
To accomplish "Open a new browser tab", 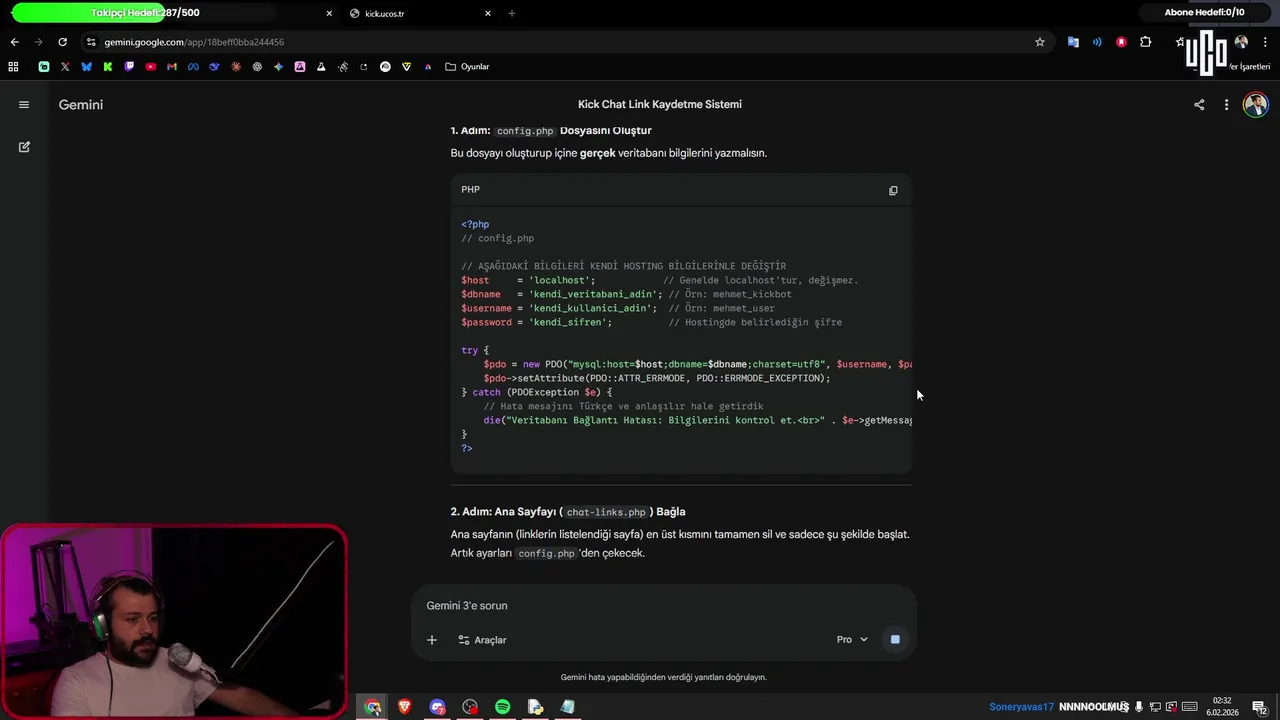I will (512, 14).
